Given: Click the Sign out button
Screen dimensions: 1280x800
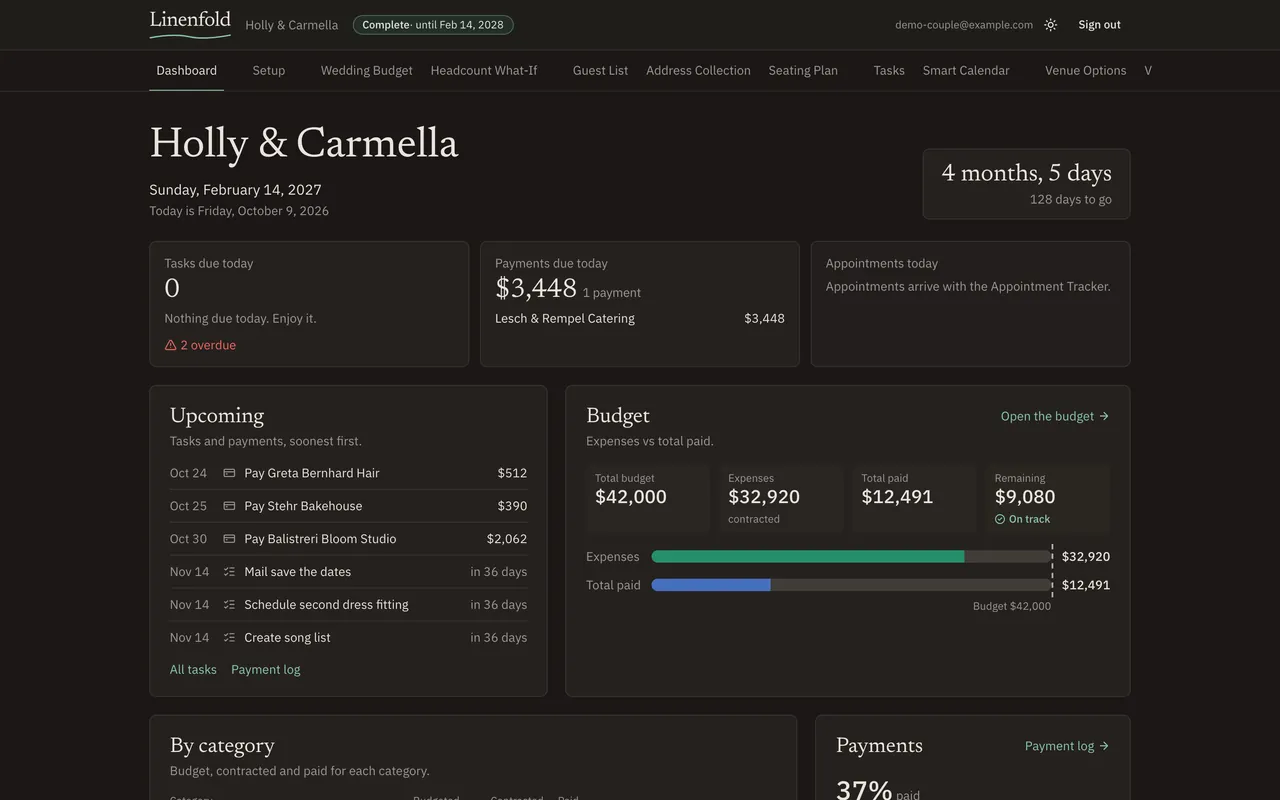Looking at the screenshot, I should (x=1099, y=25).
